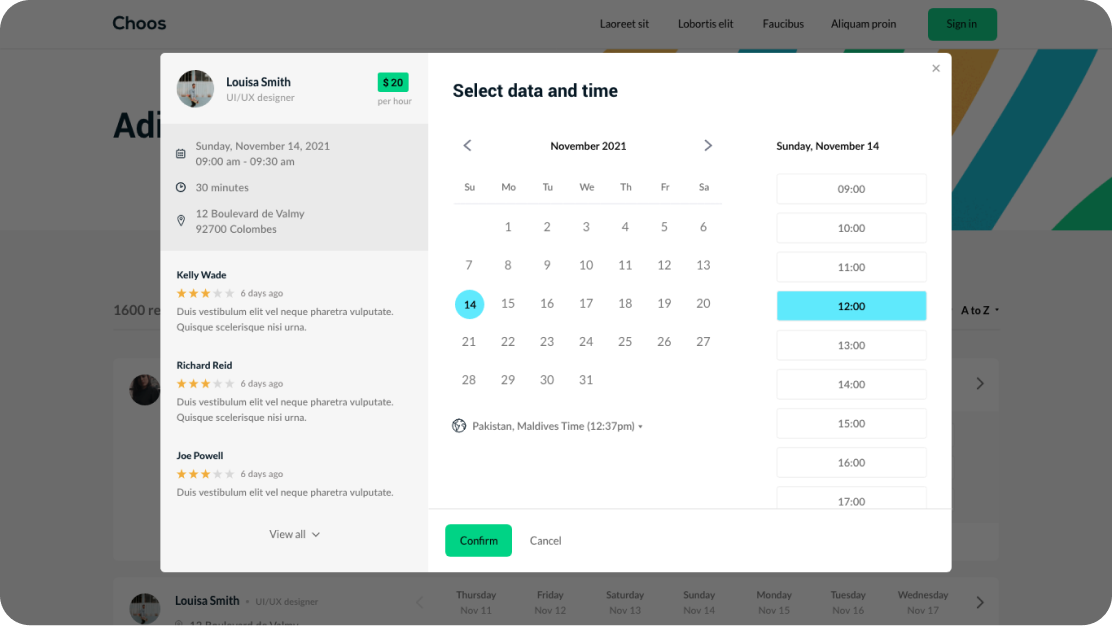Screen dimensions: 1112x626
Task: Open the Faucibus navigation menu item
Action: tap(782, 24)
